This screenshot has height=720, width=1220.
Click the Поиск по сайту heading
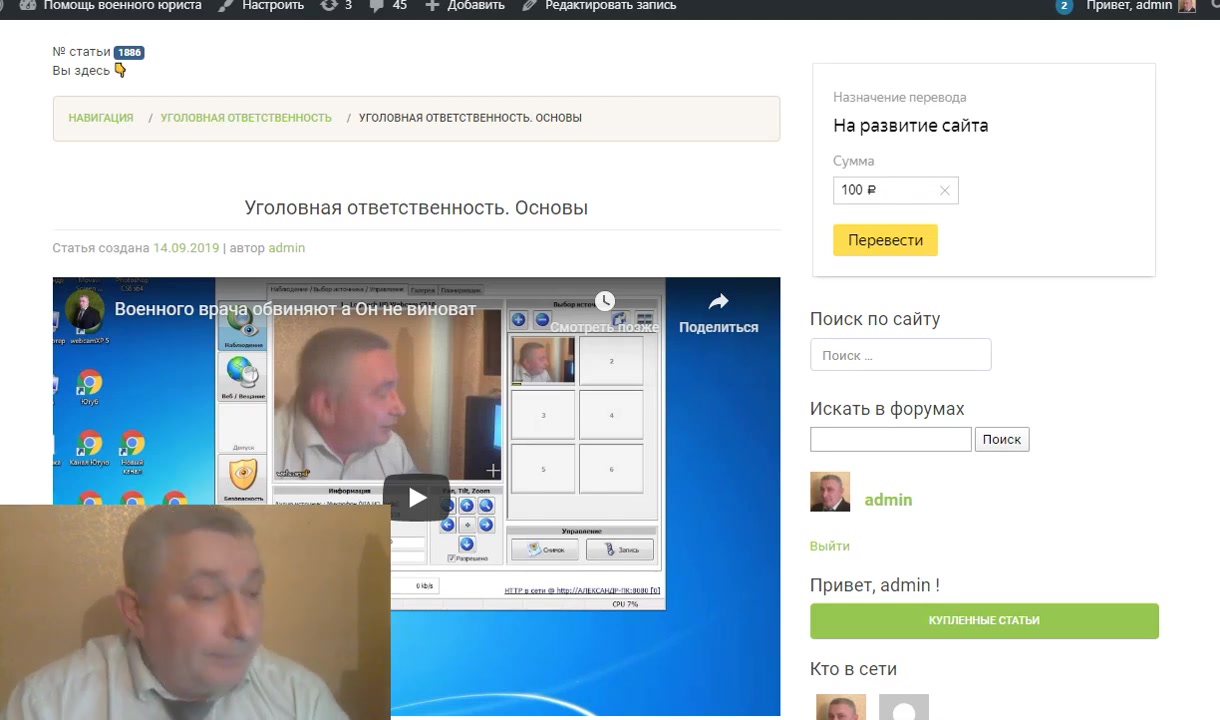click(x=875, y=319)
